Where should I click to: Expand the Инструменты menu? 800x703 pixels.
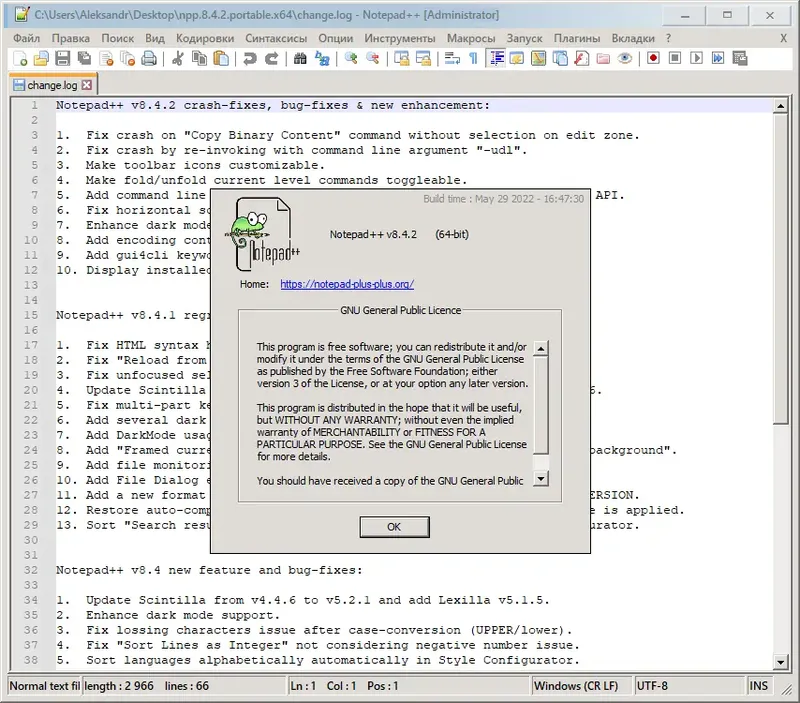pyautogui.click(x=399, y=38)
